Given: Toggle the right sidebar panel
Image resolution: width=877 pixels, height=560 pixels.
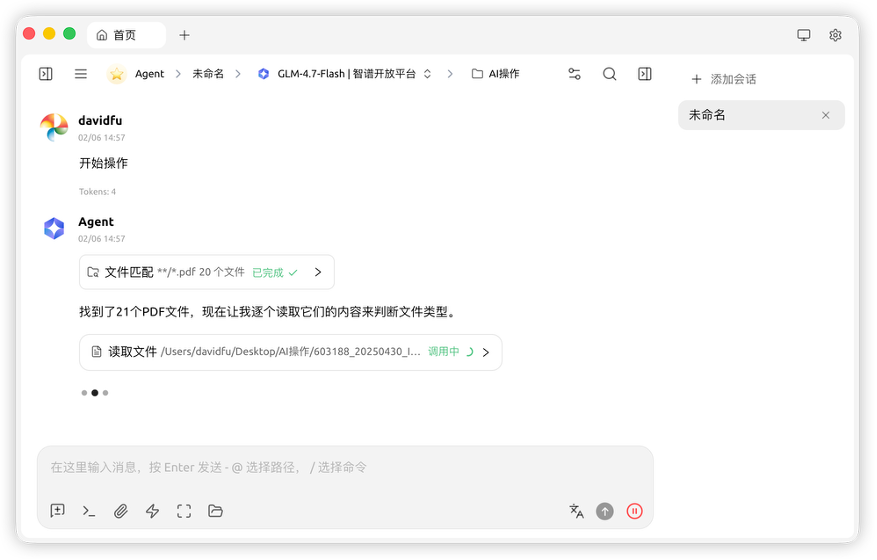Looking at the screenshot, I should pyautogui.click(x=645, y=74).
